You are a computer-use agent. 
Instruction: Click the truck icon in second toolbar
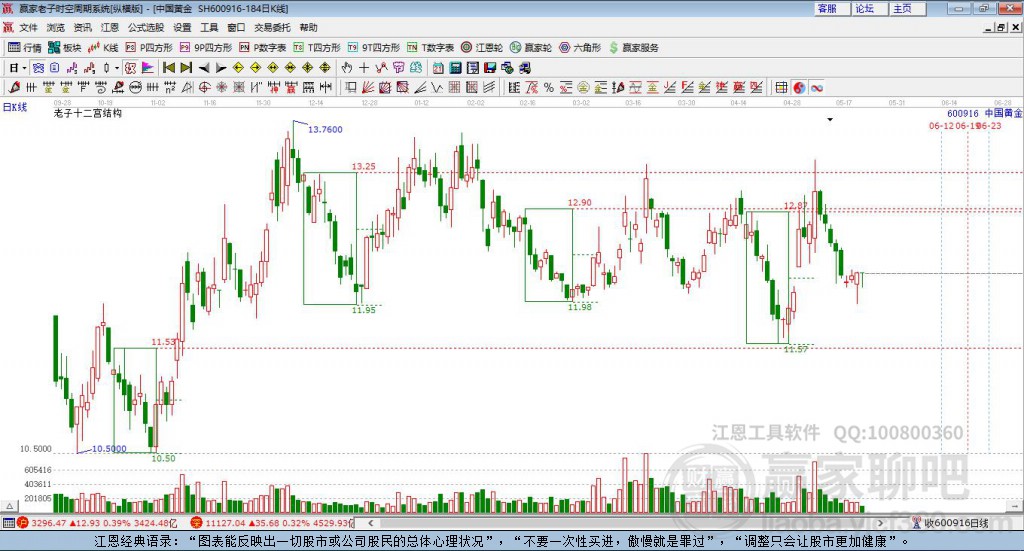click(x=524, y=67)
